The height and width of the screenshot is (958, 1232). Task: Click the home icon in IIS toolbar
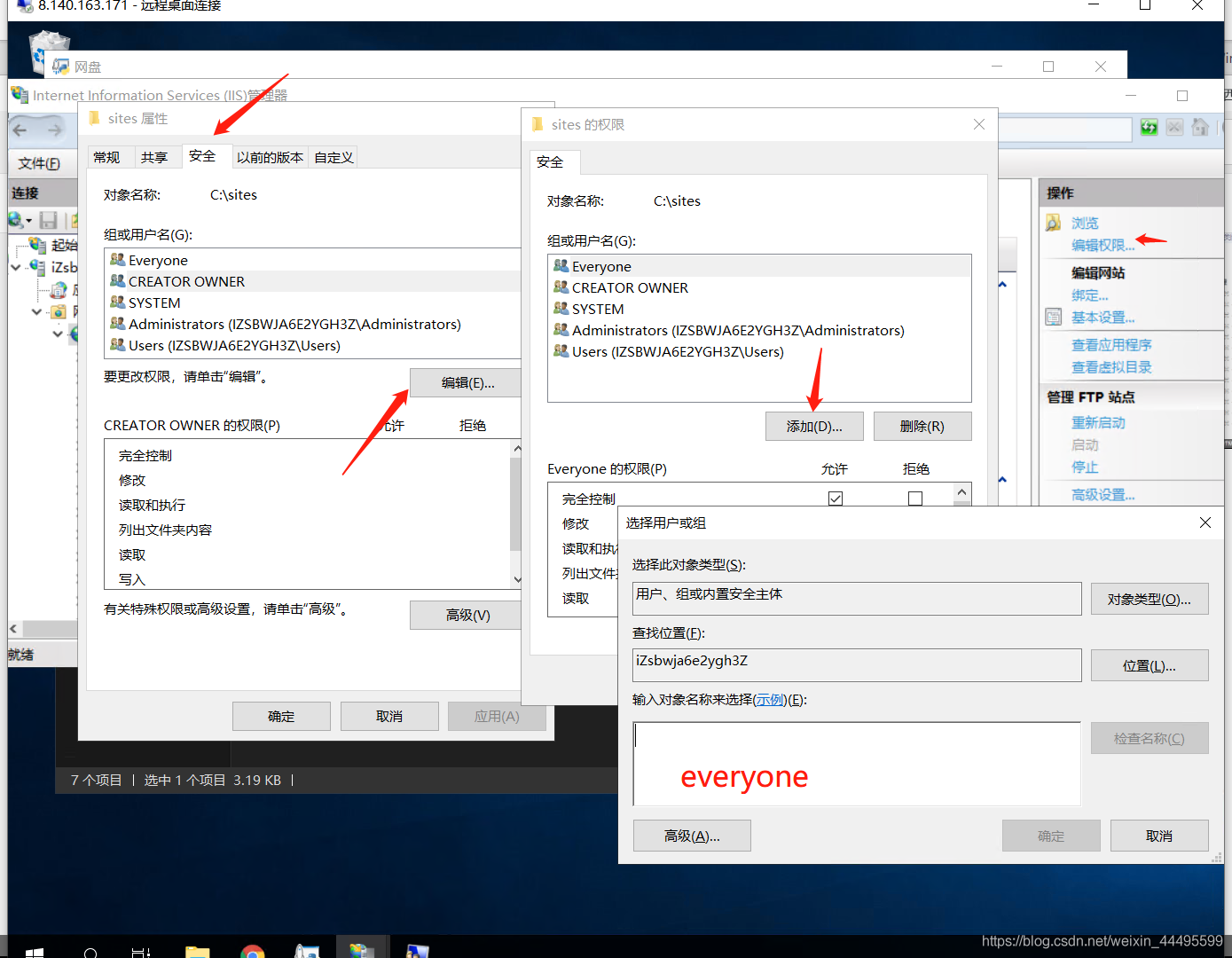tap(1200, 127)
